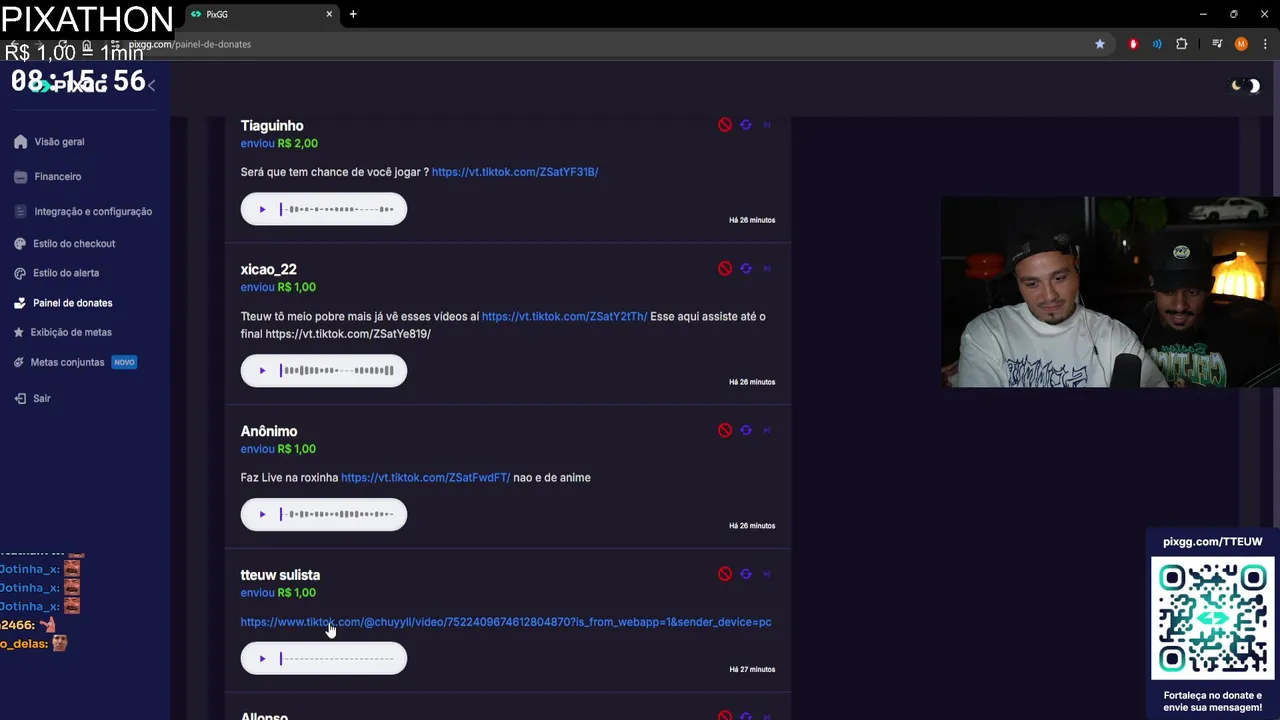Open Estilo do alerta
The width and height of the screenshot is (1280, 720).
click(66, 273)
